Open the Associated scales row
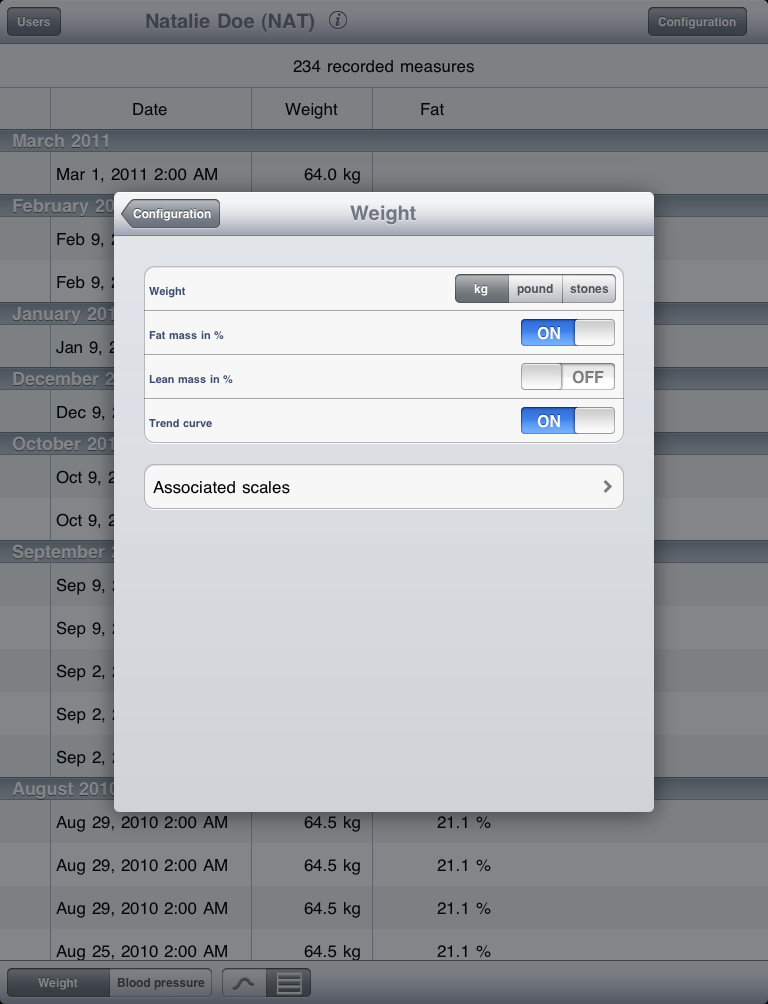The width and height of the screenshot is (768, 1004). pyautogui.click(x=384, y=487)
